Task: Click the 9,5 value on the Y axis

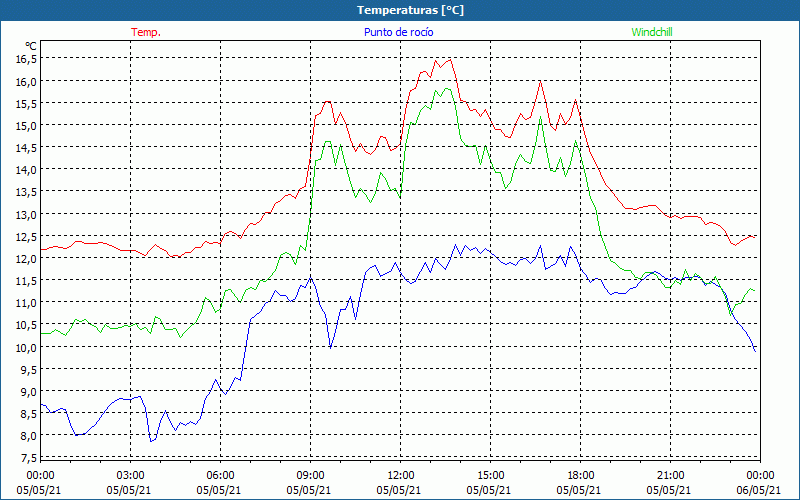Action: tap(29, 369)
